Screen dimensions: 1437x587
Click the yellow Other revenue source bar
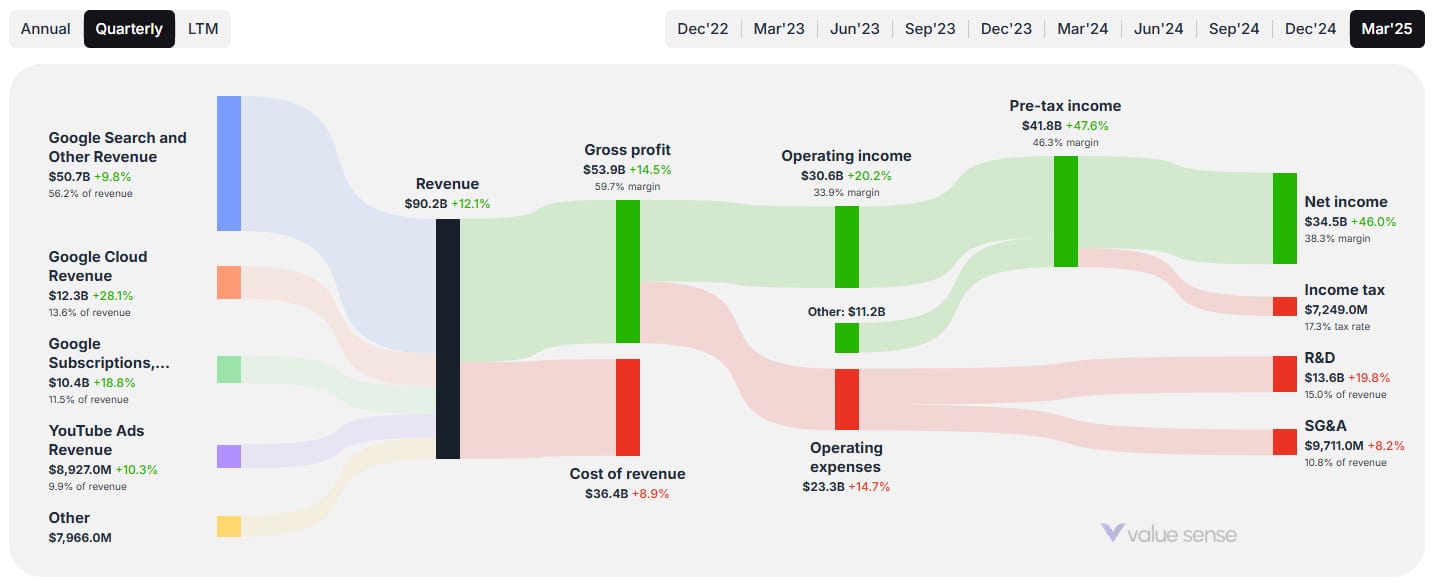point(229,526)
